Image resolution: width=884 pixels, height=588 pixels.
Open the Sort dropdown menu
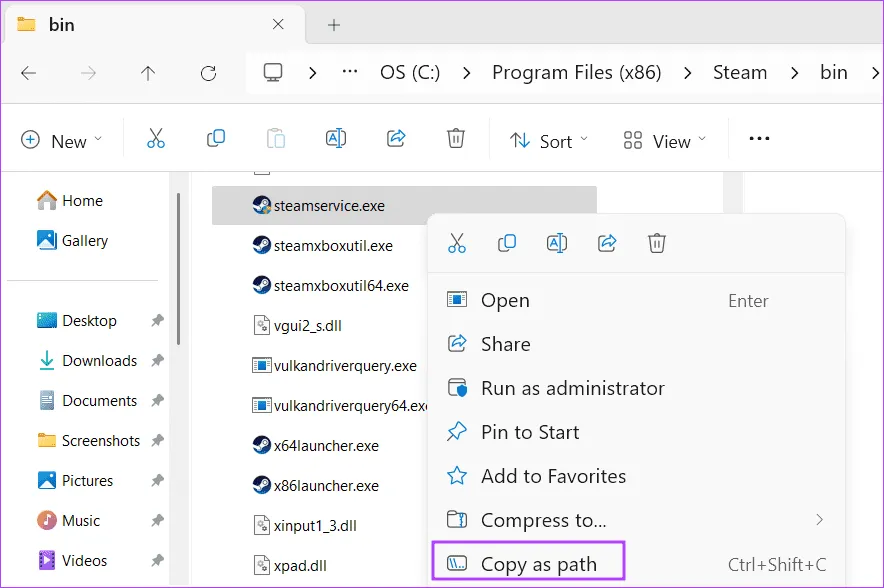(x=548, y=140)
